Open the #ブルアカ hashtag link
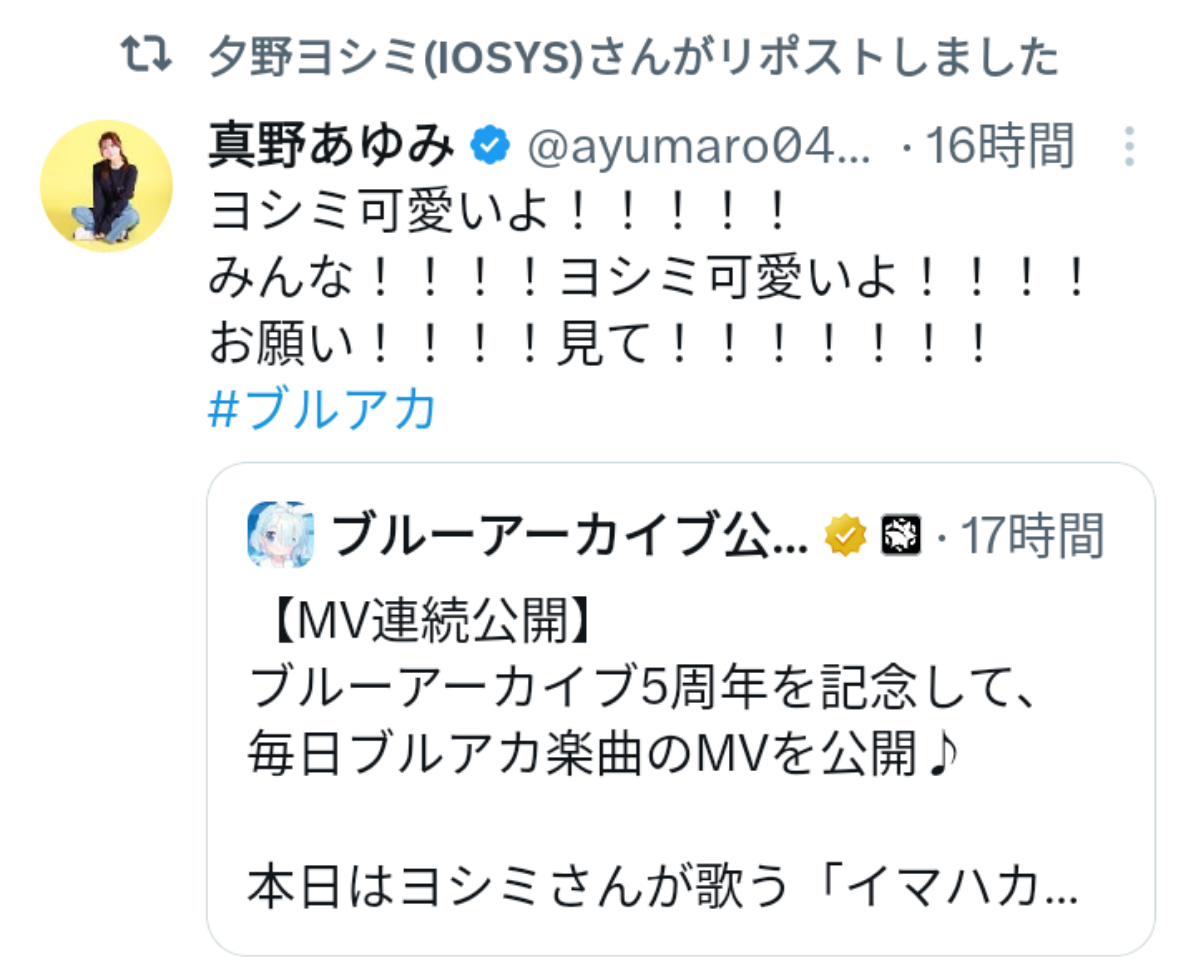This screenshot has height=960, width=1196. pos(322,409)
